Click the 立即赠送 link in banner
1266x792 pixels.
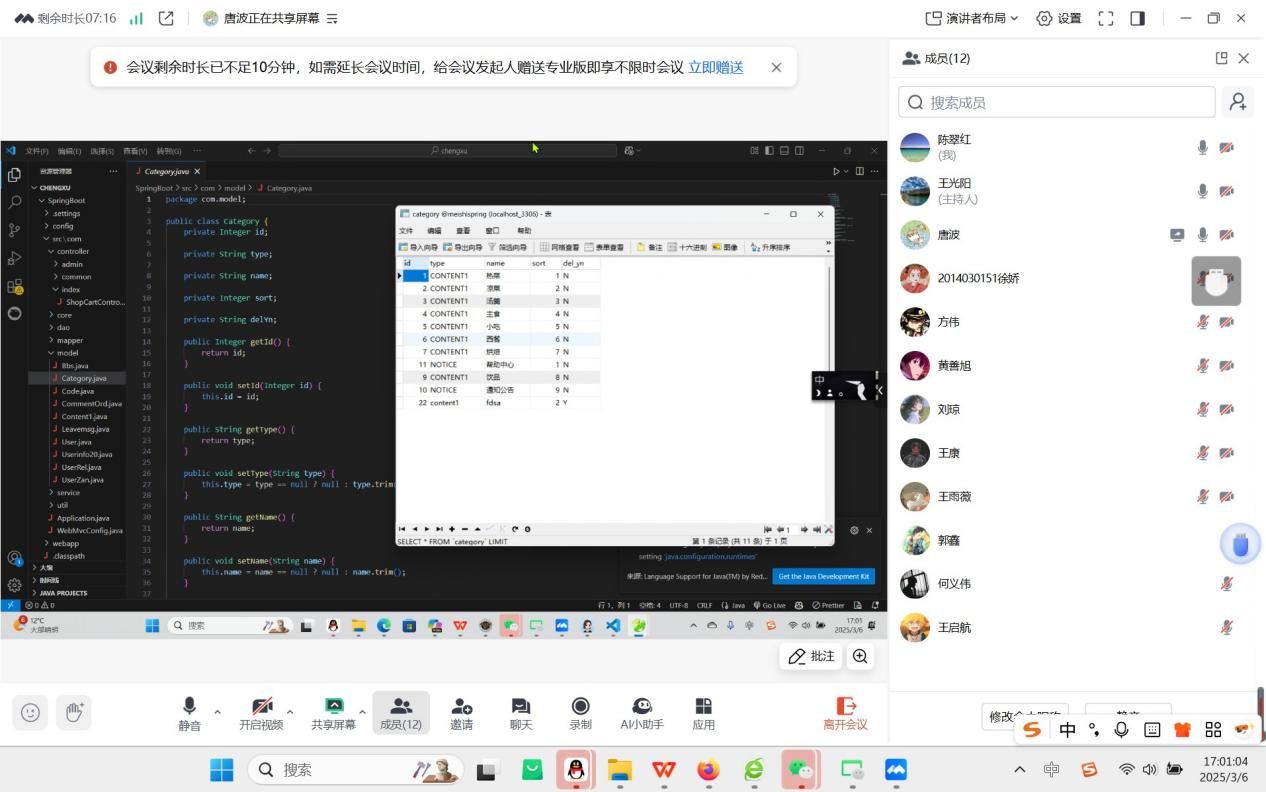click(715, 67)
